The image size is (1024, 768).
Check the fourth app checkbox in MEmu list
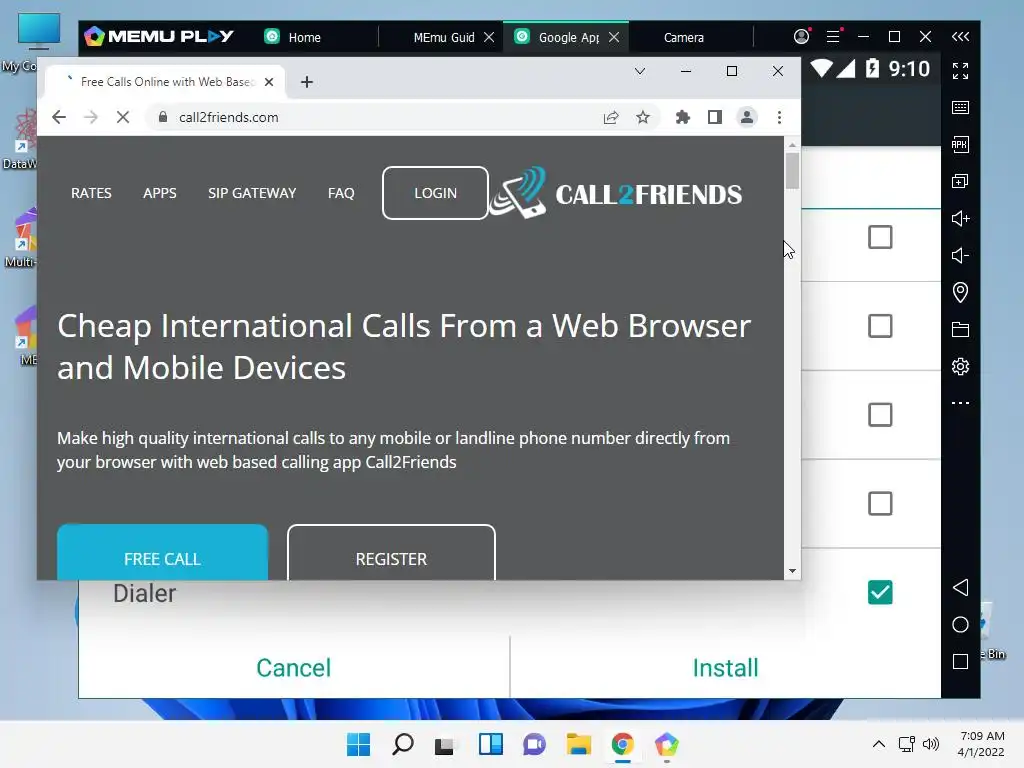point(880,504)
